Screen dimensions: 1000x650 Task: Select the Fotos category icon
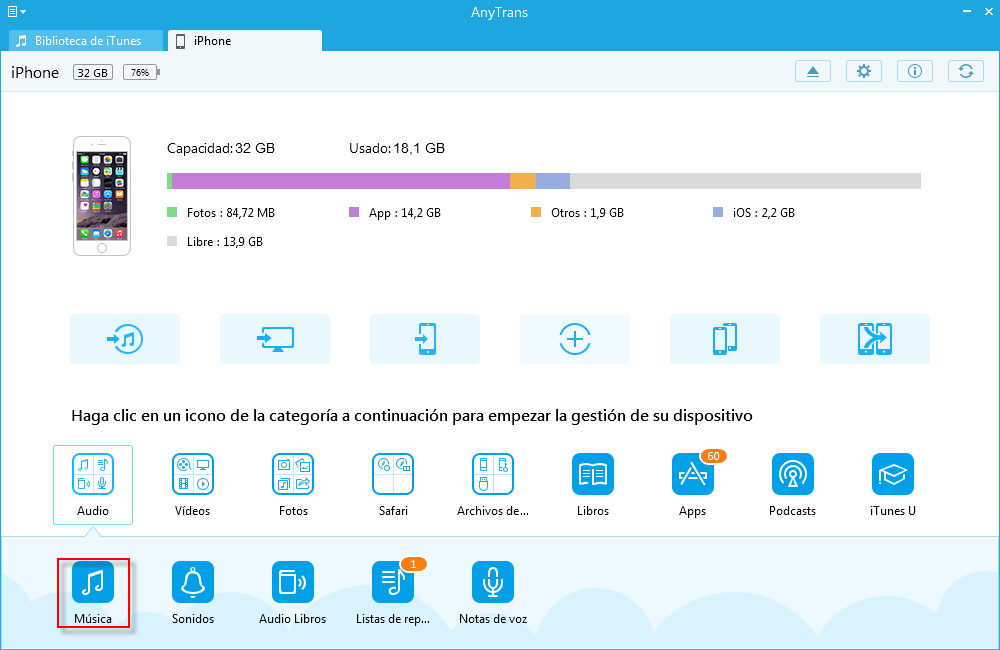click(293, 474)
